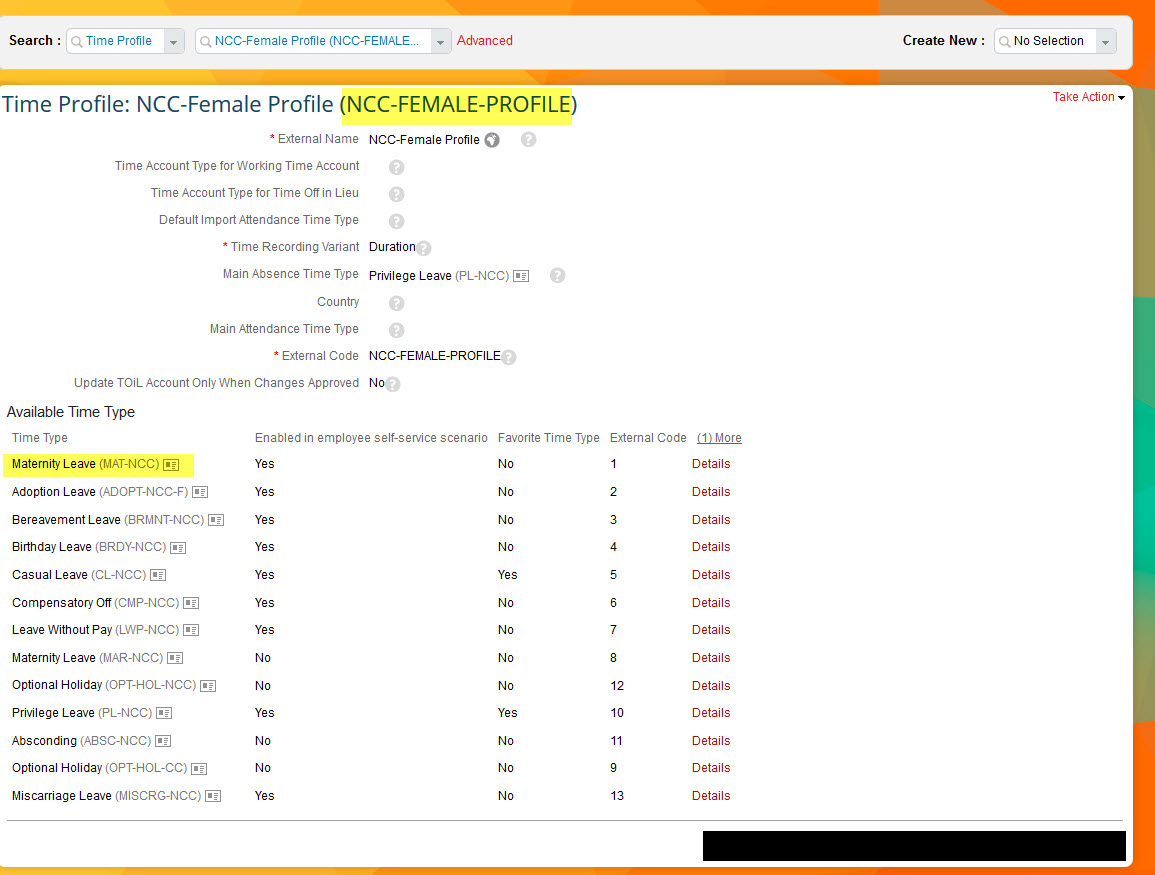Click the 'Favorite Time Type' column header
Screen dimensions: 1155x875
point(549,438)
